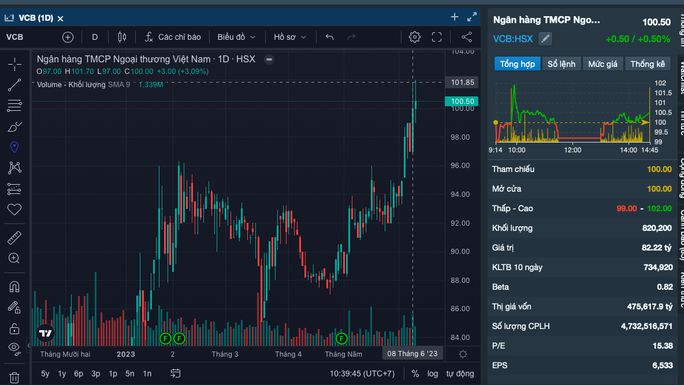
Task: Open the candlestick chart style selector
Action: click(122, 37)
